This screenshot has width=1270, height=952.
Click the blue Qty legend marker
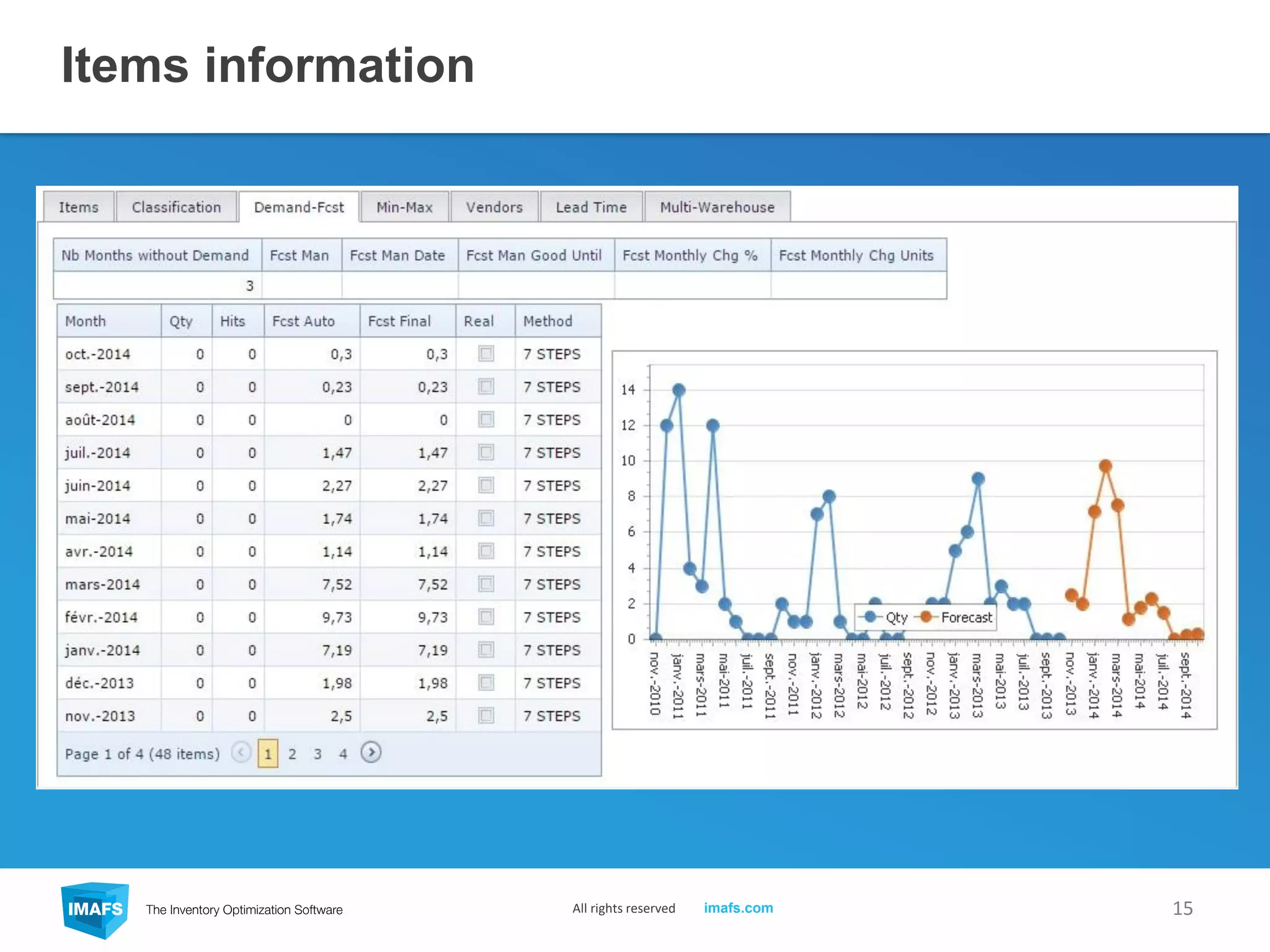click(871, 617)
